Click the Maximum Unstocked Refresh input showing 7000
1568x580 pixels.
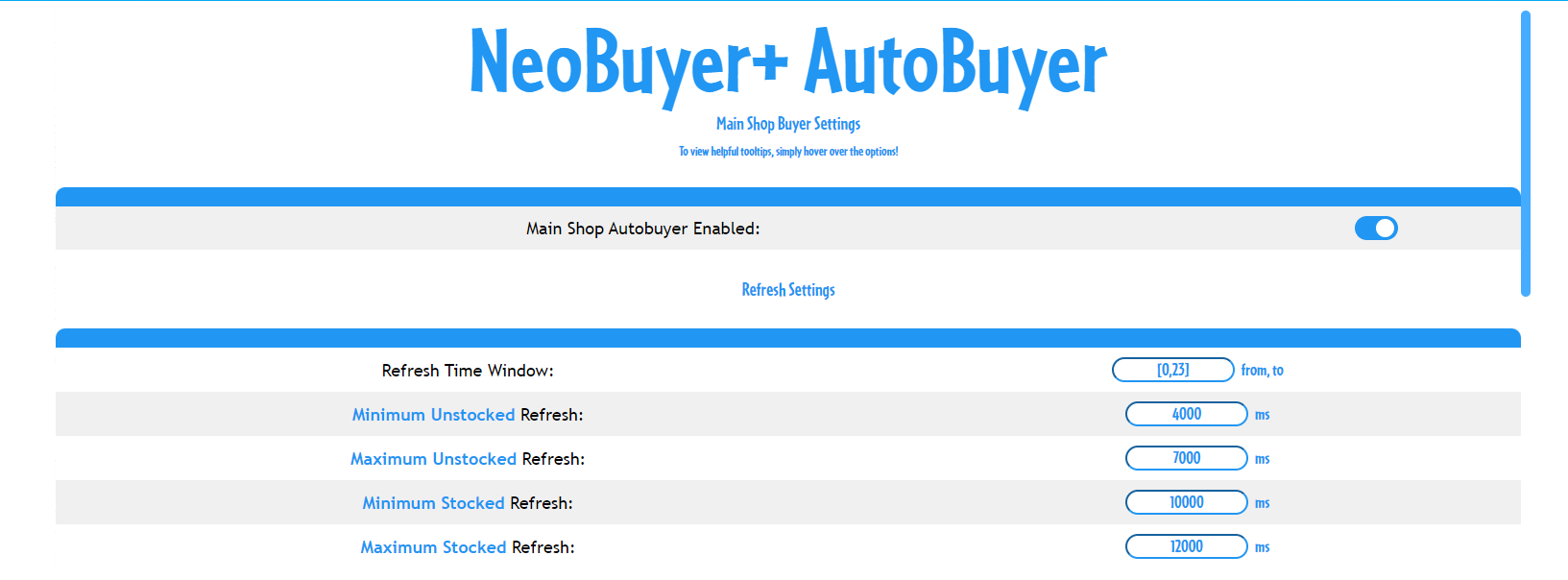tap(1186, 458)
